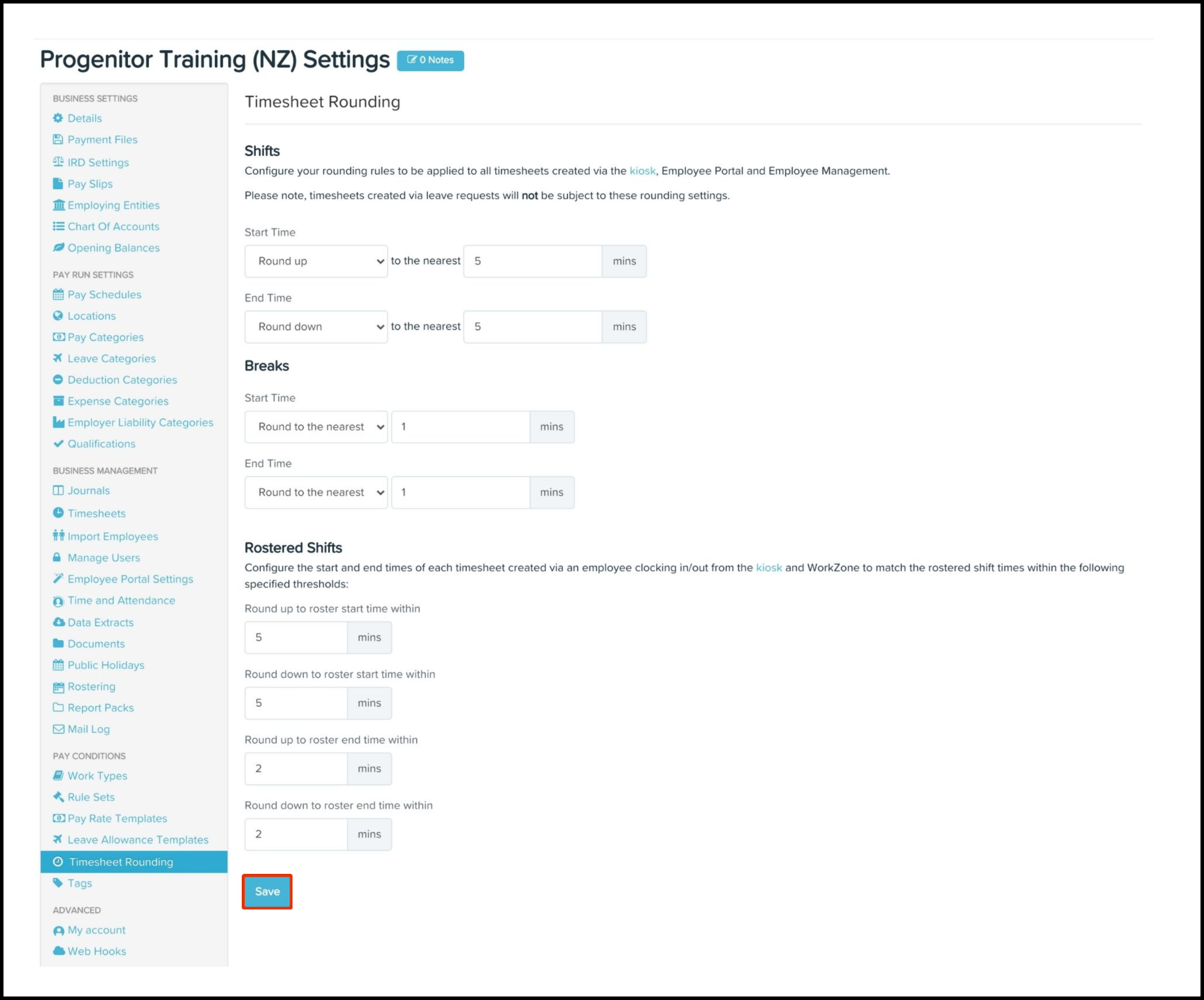Click the scales icon for IRD Settings

tap(58, 162)
